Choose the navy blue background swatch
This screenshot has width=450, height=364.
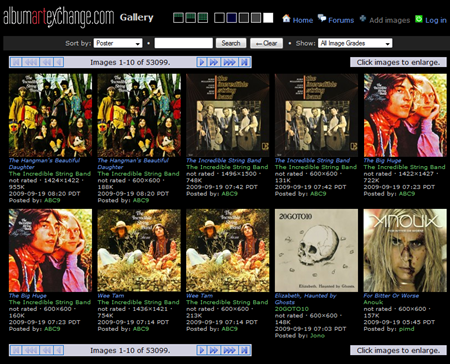[x=232, y=18]
